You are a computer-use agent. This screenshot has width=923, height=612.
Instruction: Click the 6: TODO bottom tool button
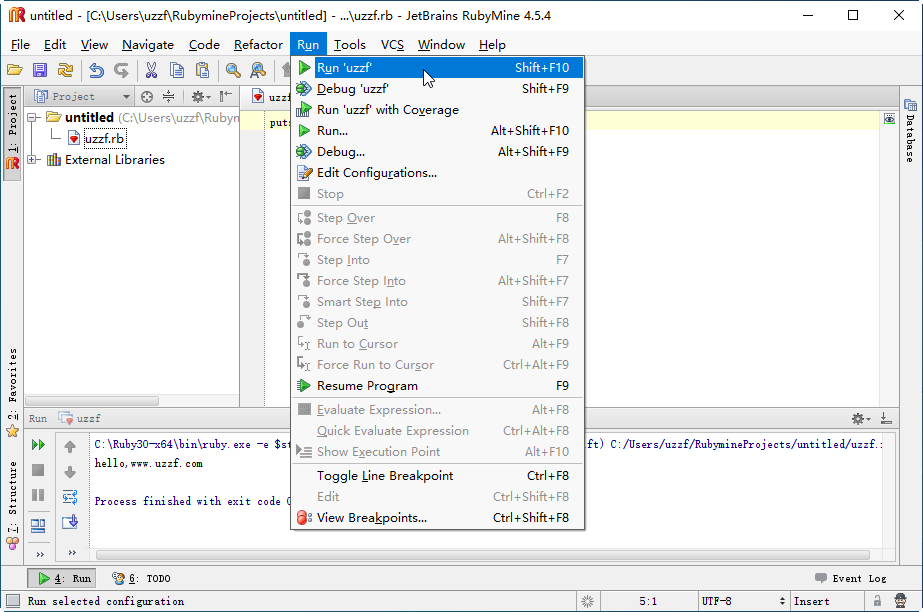tap(141, 578)
